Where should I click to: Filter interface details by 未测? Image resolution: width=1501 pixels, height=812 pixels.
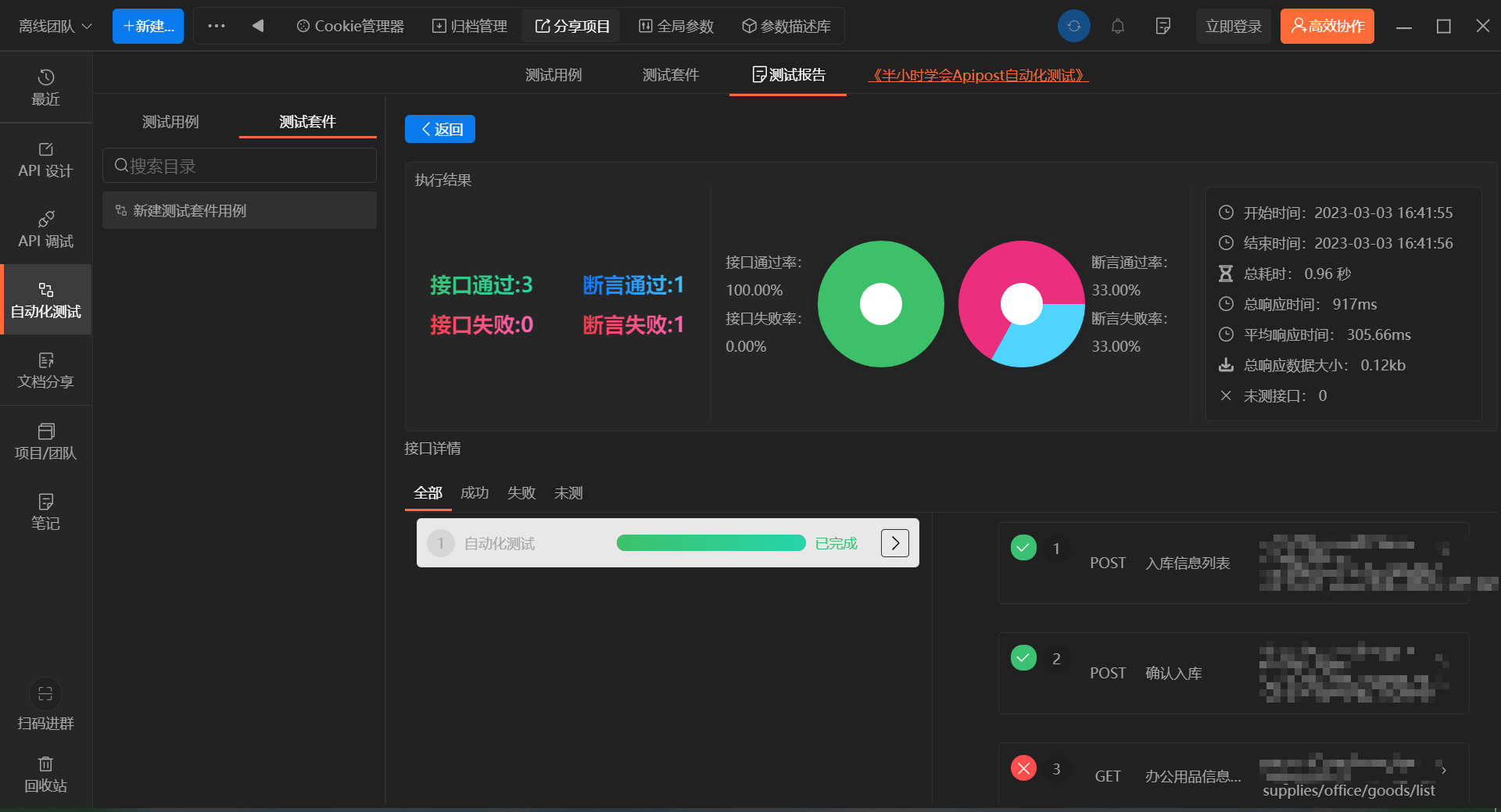[568, 493]
